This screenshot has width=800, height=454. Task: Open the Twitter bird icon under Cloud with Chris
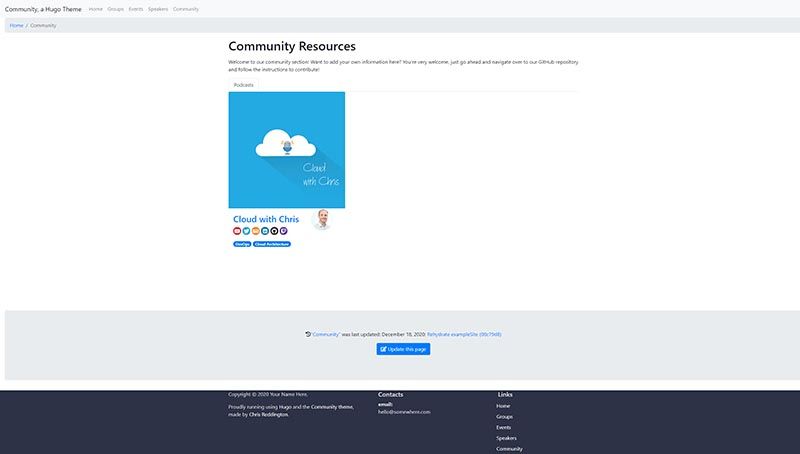246,231
